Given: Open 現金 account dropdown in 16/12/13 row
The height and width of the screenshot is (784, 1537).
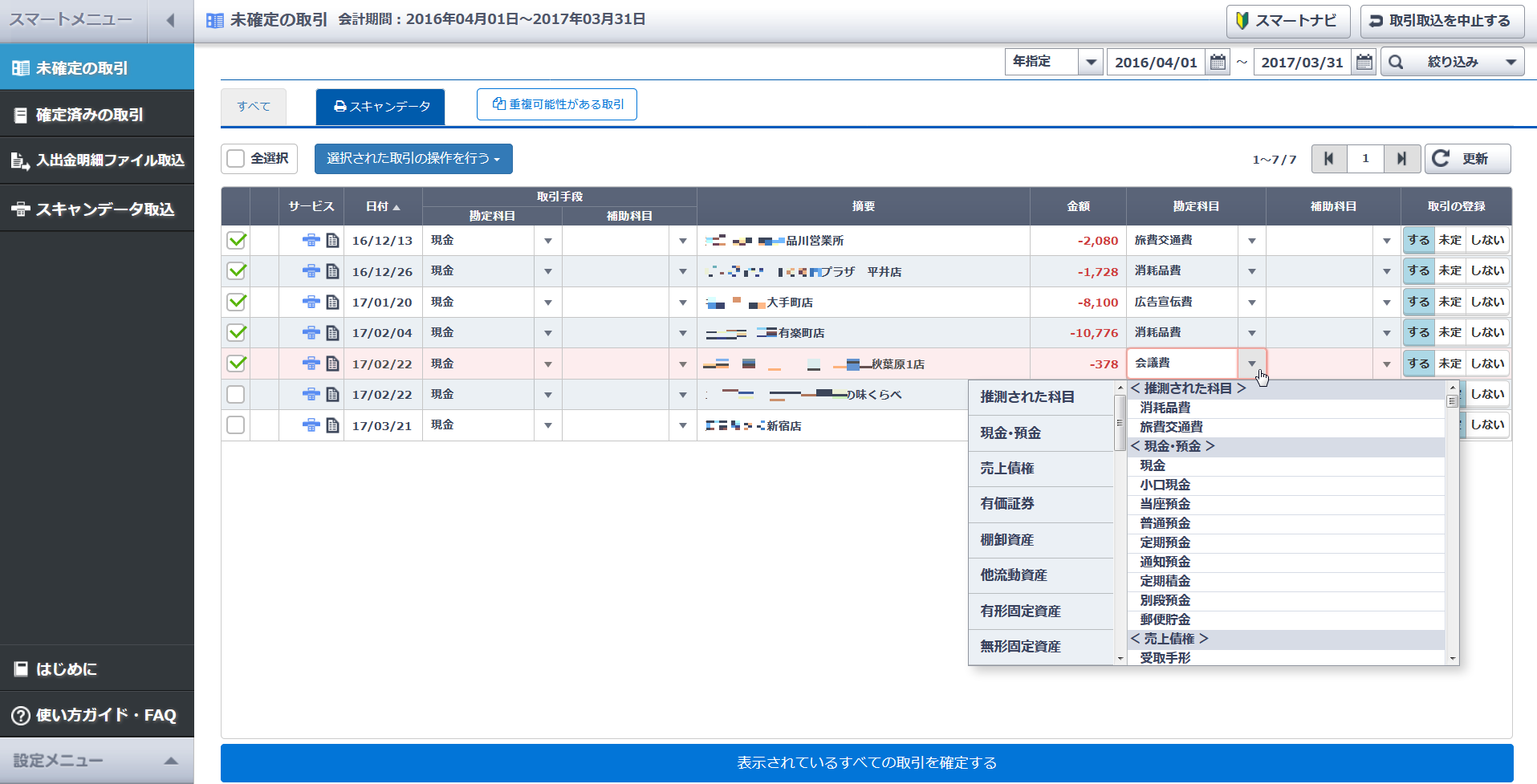Looking at the screenshot, I should 548,241.
